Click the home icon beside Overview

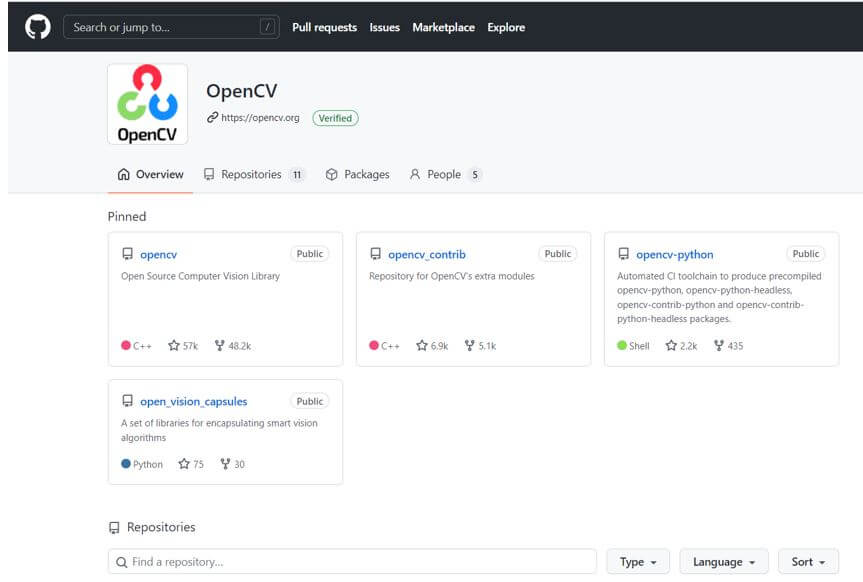[x=124, y=174]
